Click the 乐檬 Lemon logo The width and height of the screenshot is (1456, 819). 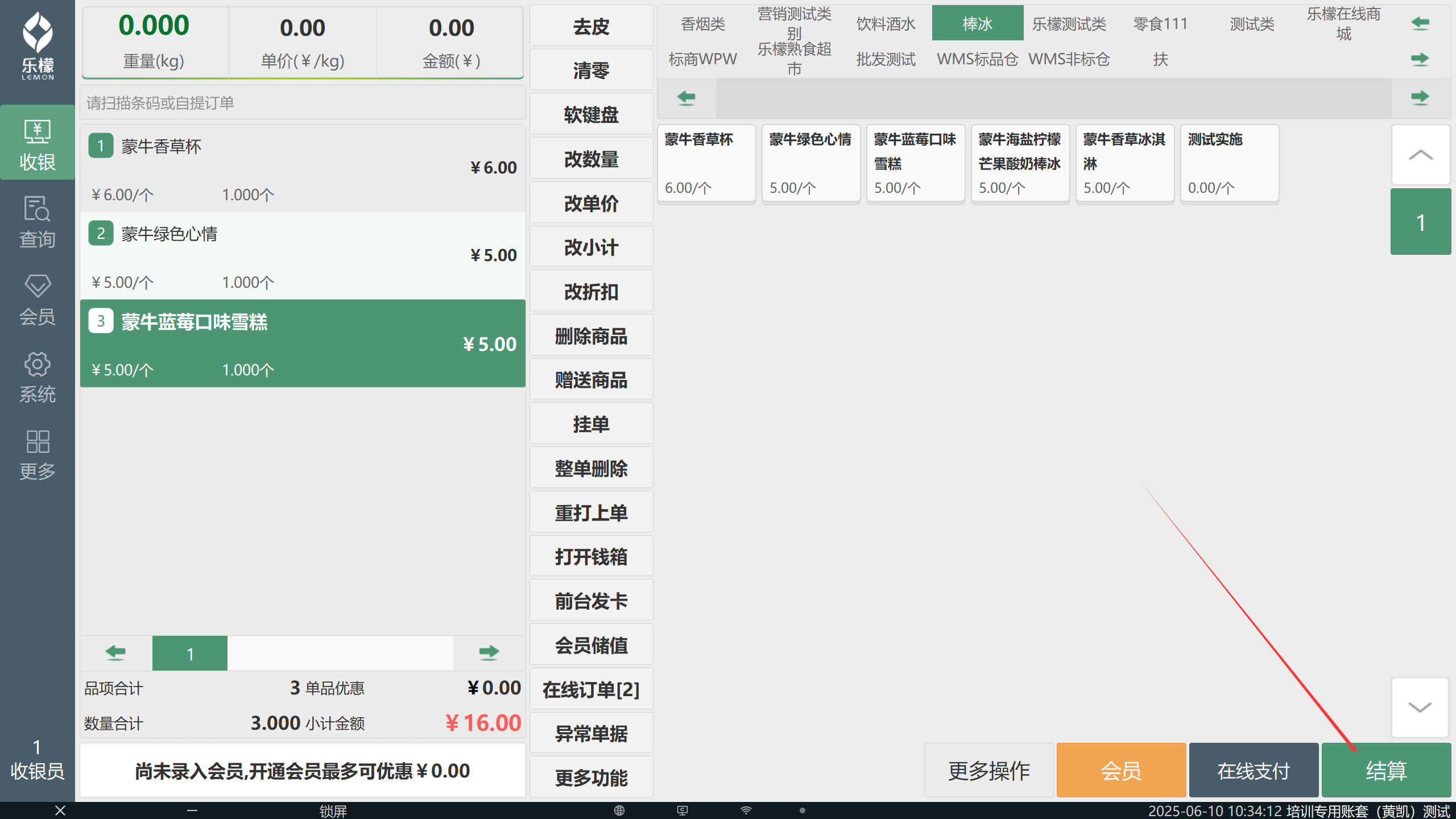pyautogui.click(x=38, y=45)
